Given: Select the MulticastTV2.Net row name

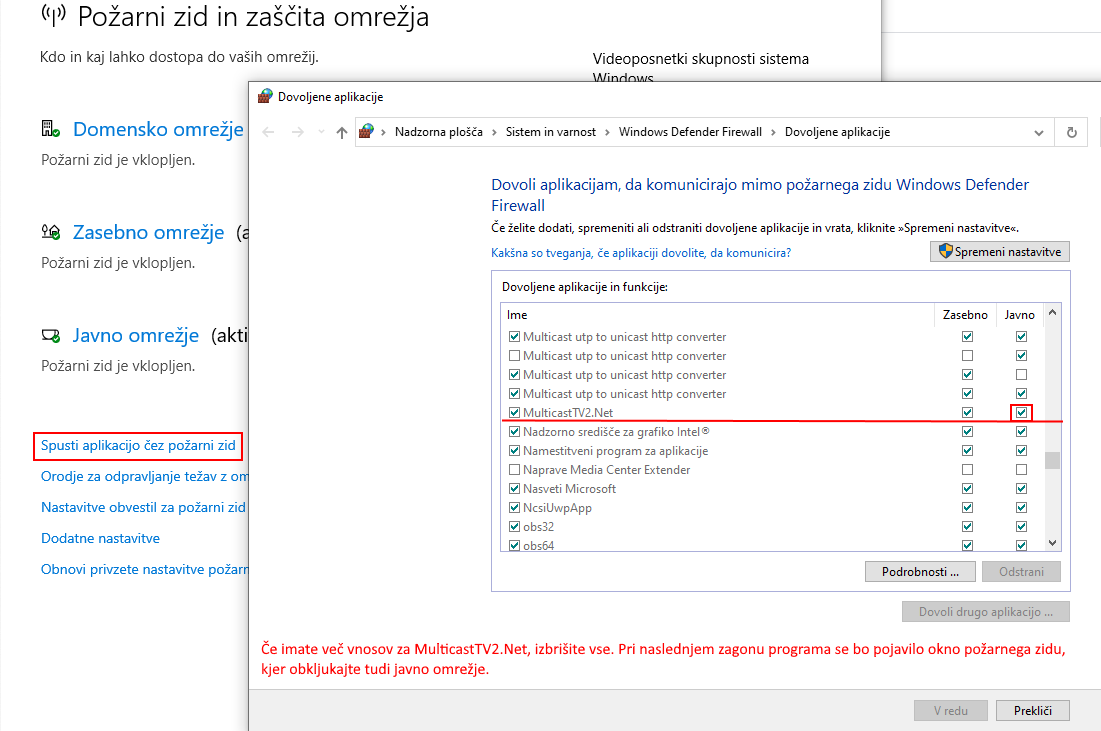Looking at the screenshot, I should point(568,413).
